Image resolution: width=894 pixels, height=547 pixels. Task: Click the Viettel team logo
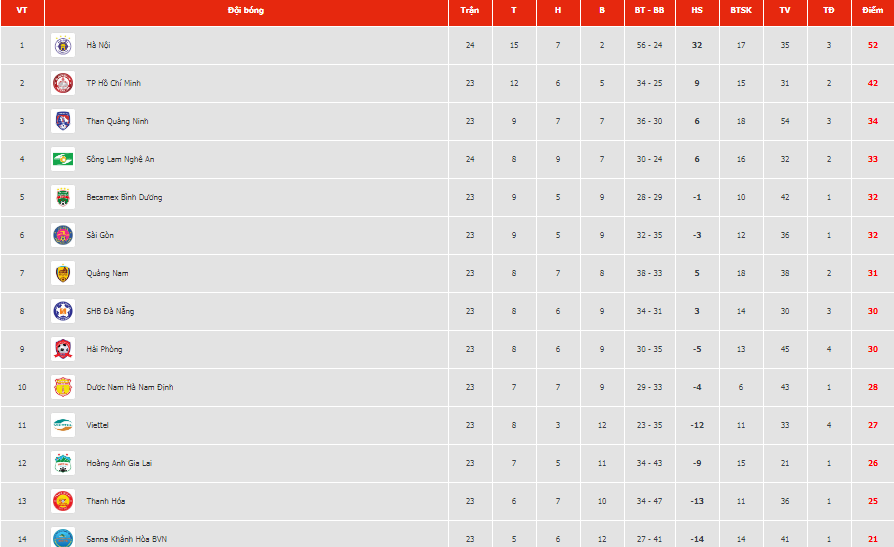(63, 425)
